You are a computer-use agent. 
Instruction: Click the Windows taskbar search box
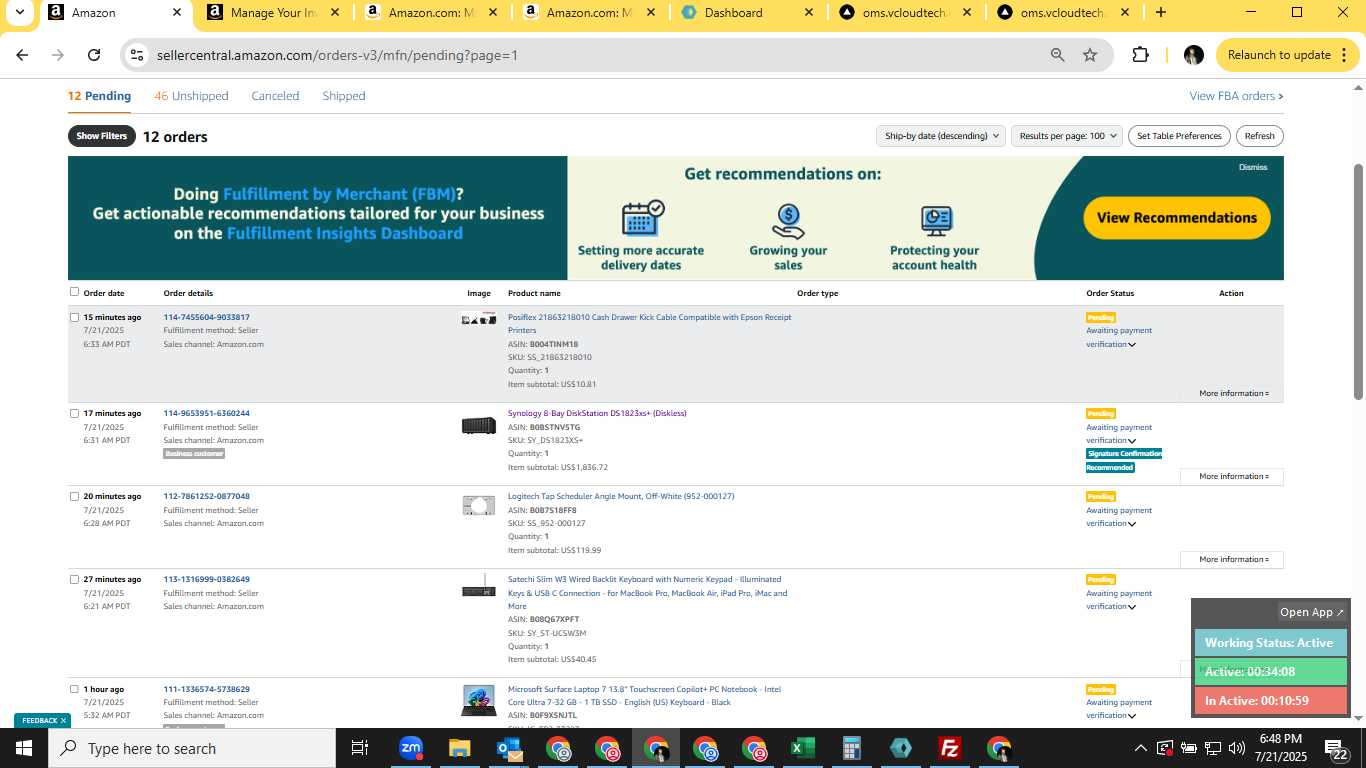coord(192,748)
